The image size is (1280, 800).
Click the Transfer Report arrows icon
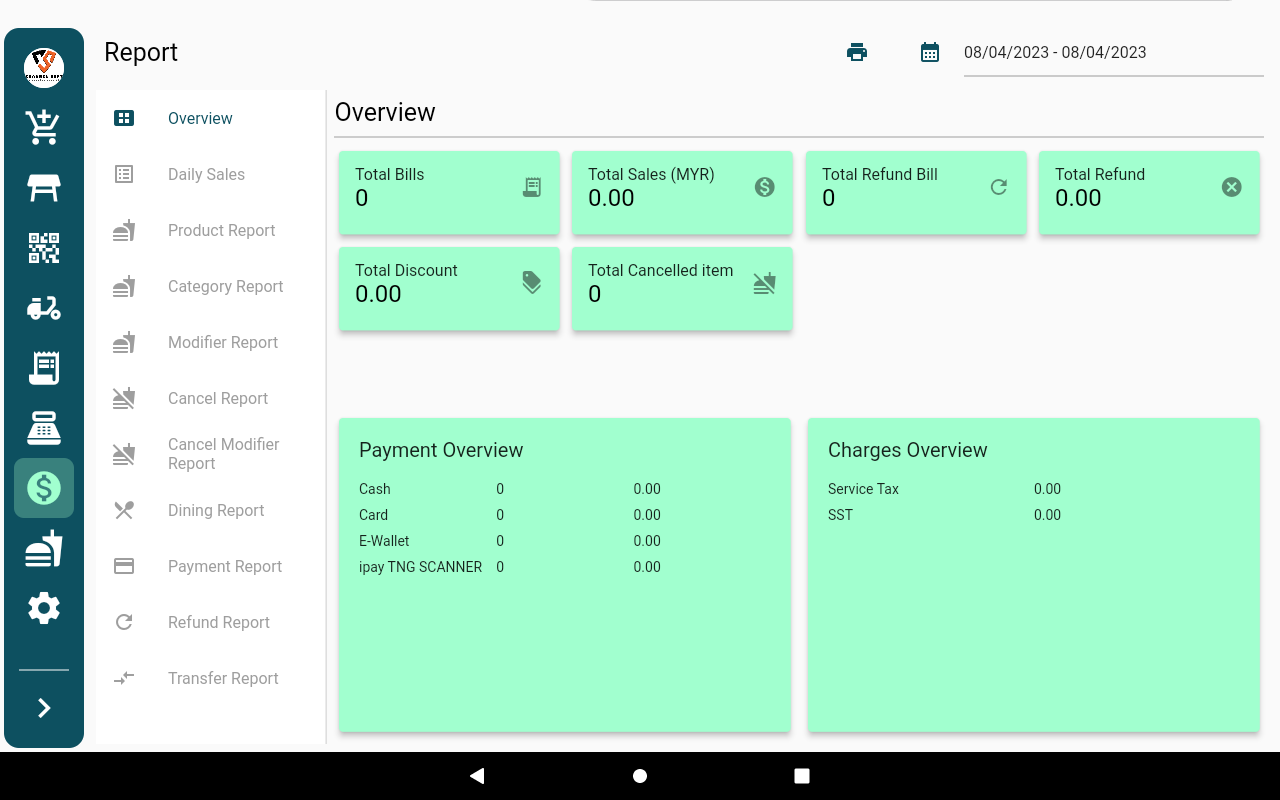[x=124, y=678]
